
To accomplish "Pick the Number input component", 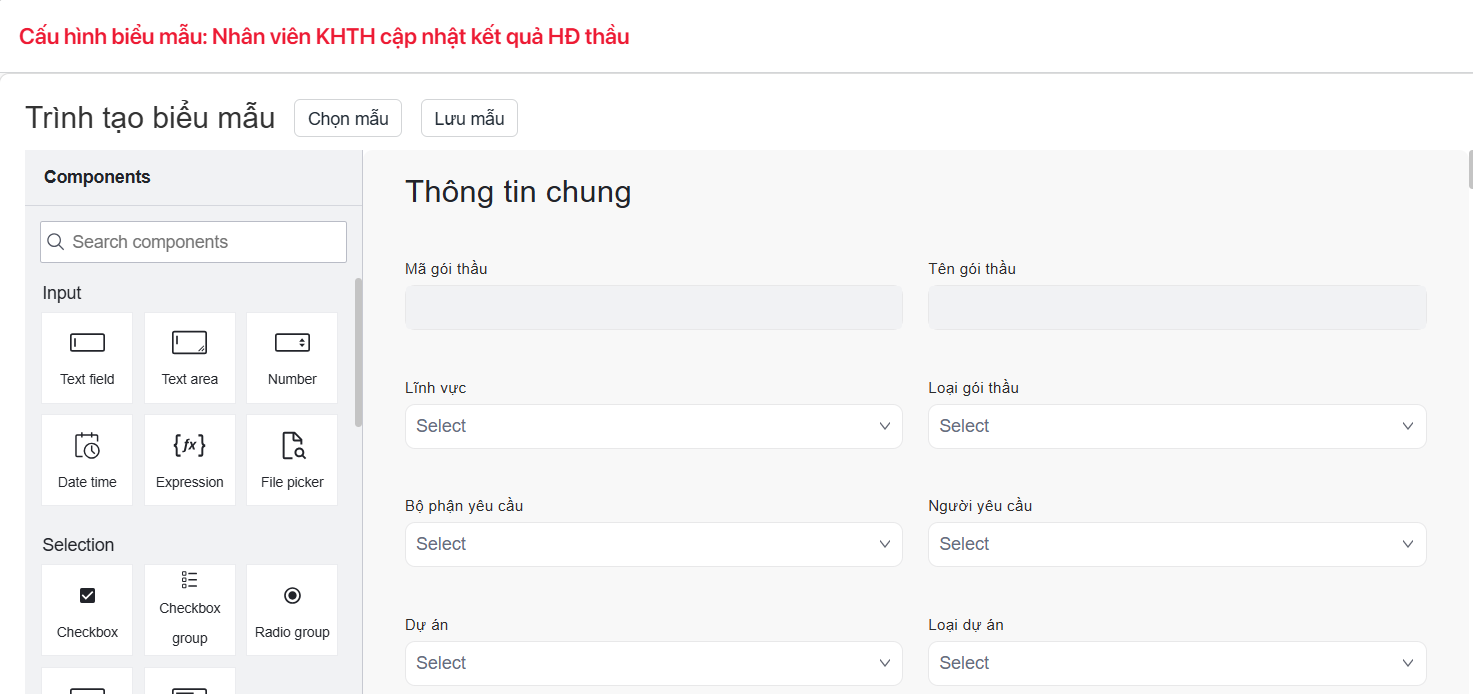I will [292, 357].
